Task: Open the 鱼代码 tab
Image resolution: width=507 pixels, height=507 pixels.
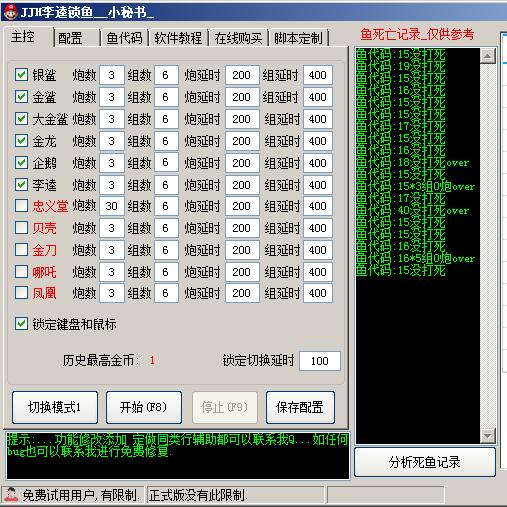Action: [x=124, y=38]
